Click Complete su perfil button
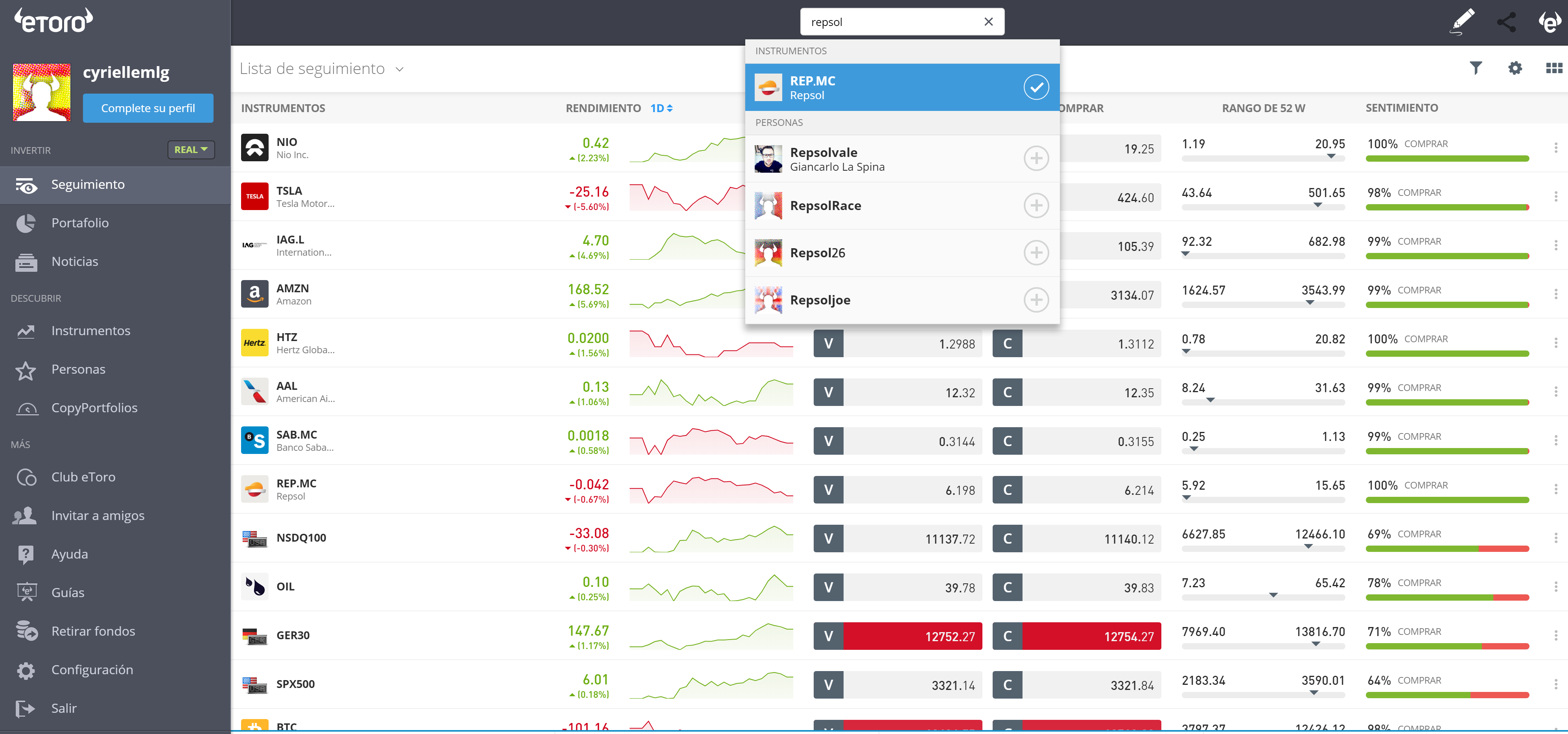 tap(148, 108)
